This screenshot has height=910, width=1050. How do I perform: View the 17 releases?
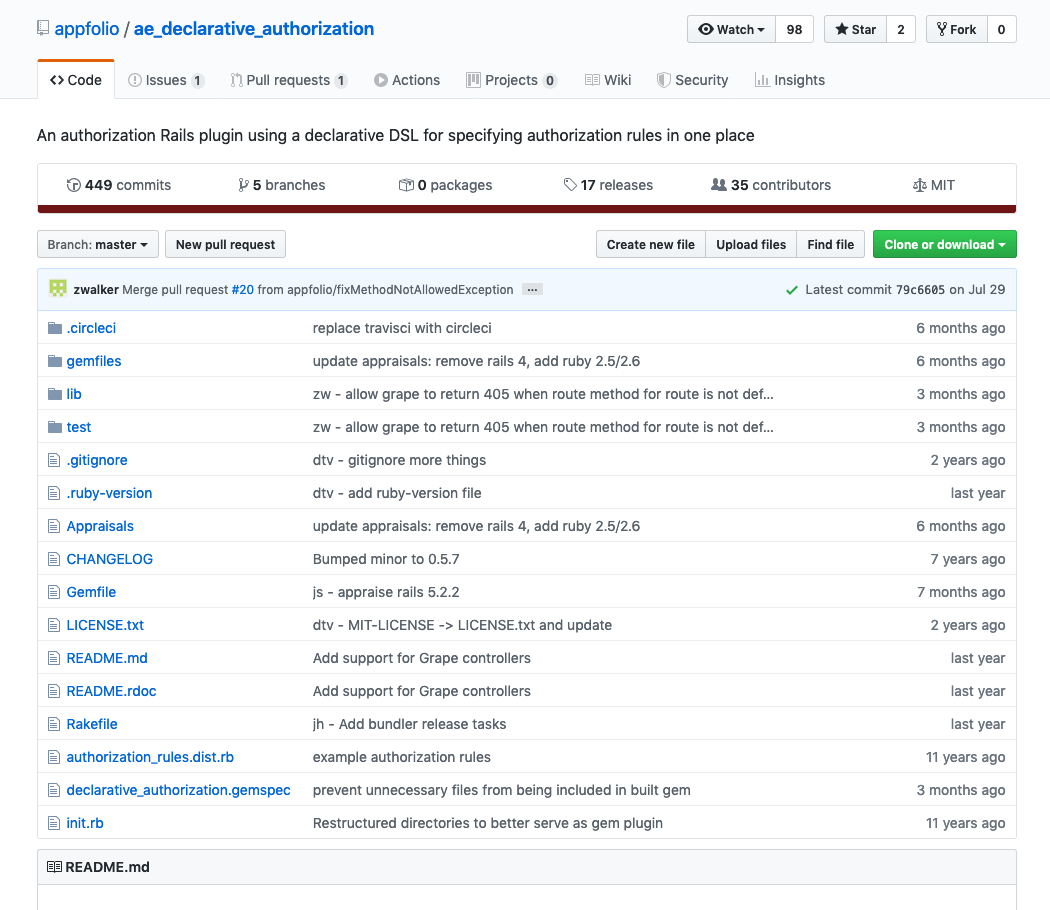point(609,185)
